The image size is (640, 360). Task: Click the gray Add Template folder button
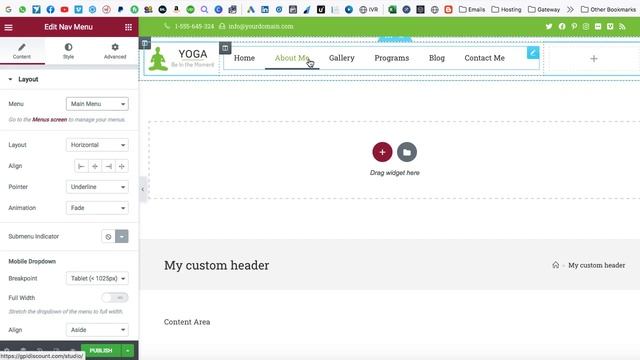click(407, 152)
